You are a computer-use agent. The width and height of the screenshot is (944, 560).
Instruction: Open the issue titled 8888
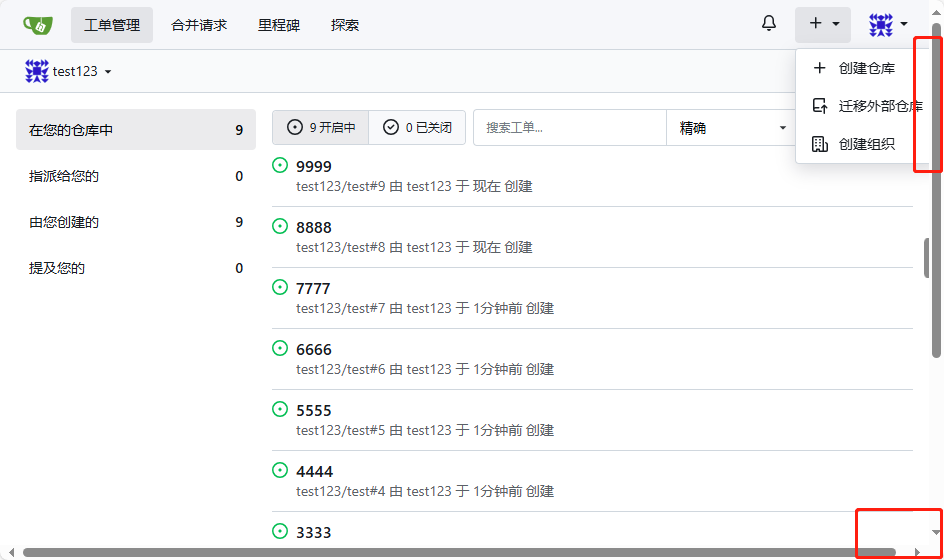(x=313, y=228)
